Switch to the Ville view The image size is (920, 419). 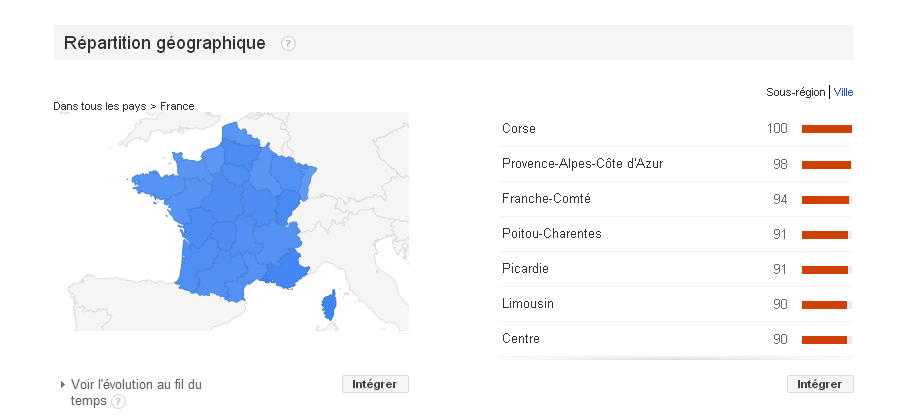pos(843,92)
